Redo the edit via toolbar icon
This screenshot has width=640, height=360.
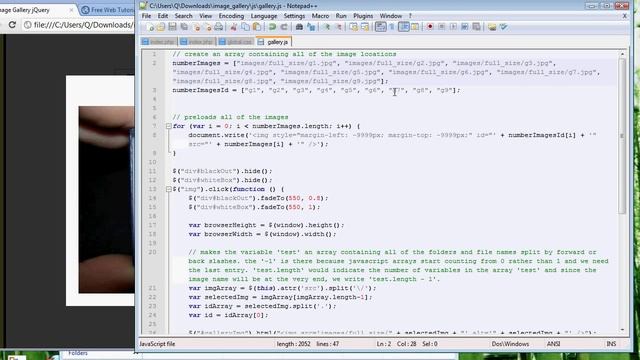click(284, 27)
